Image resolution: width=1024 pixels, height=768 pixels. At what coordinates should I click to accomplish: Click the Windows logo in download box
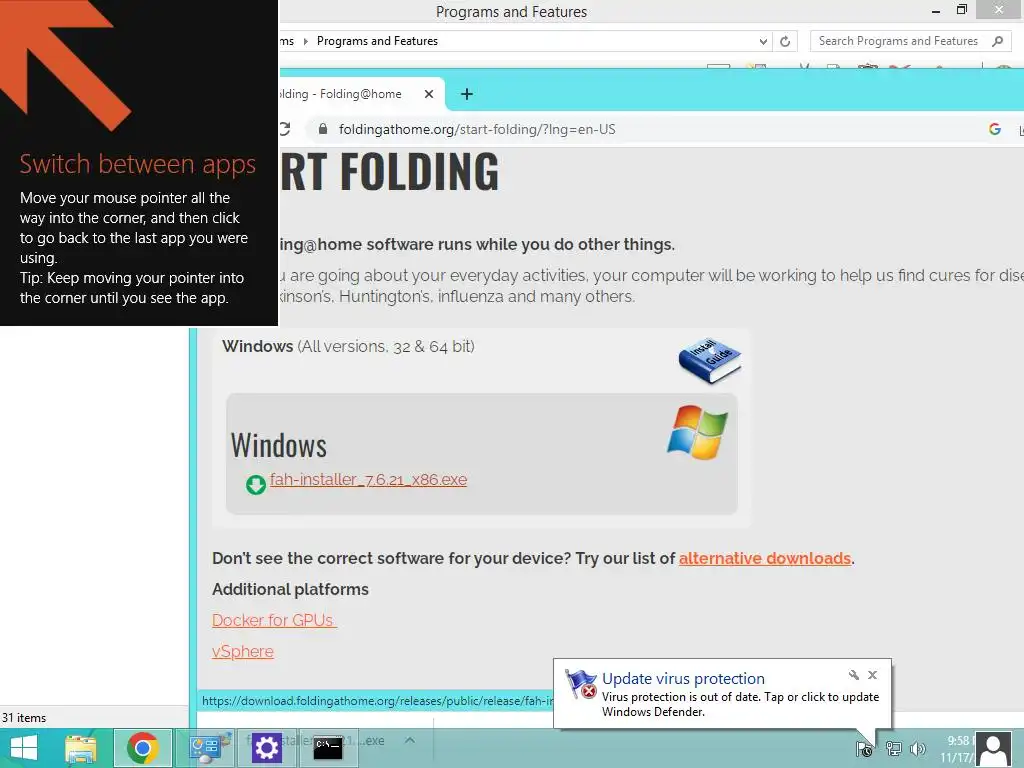[697, 432]
